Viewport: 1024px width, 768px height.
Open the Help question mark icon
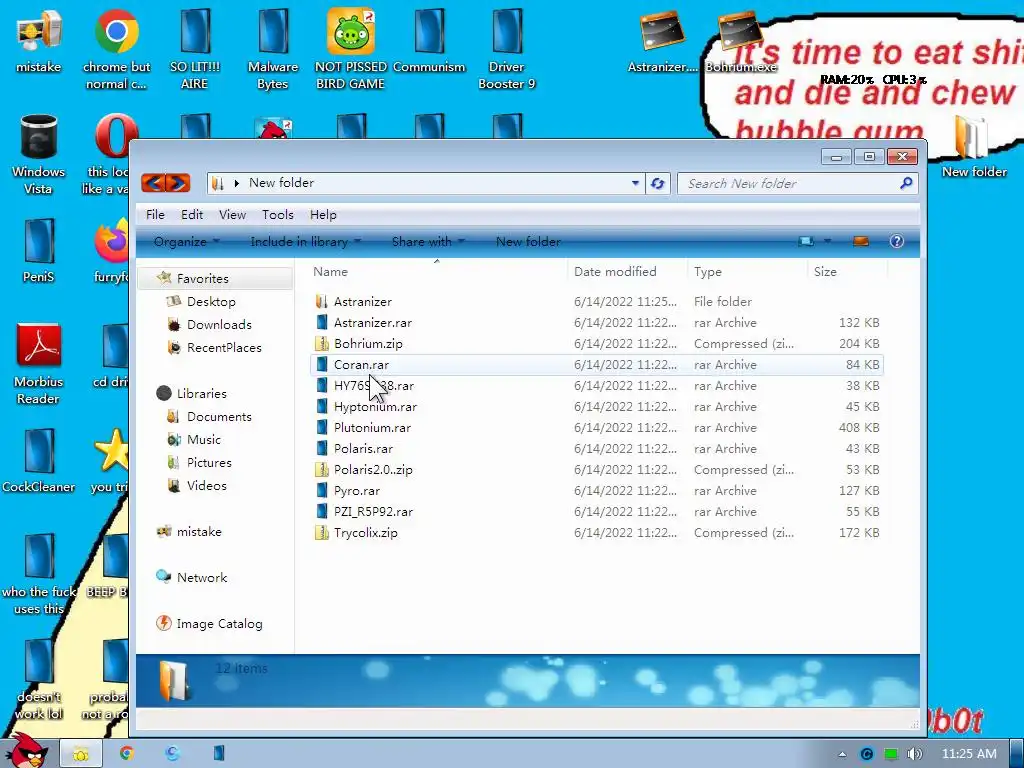tap(897, 241)
